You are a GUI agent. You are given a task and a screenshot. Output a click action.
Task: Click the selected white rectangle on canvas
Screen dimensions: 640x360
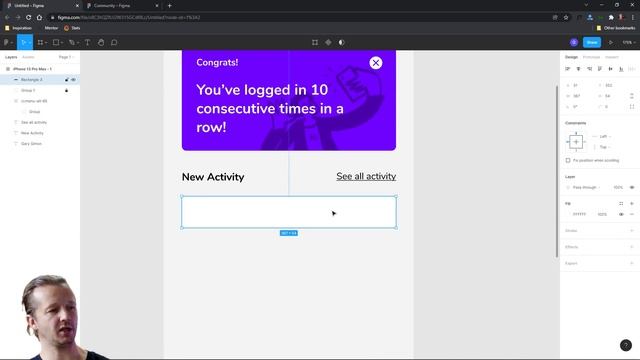point(289,212)
